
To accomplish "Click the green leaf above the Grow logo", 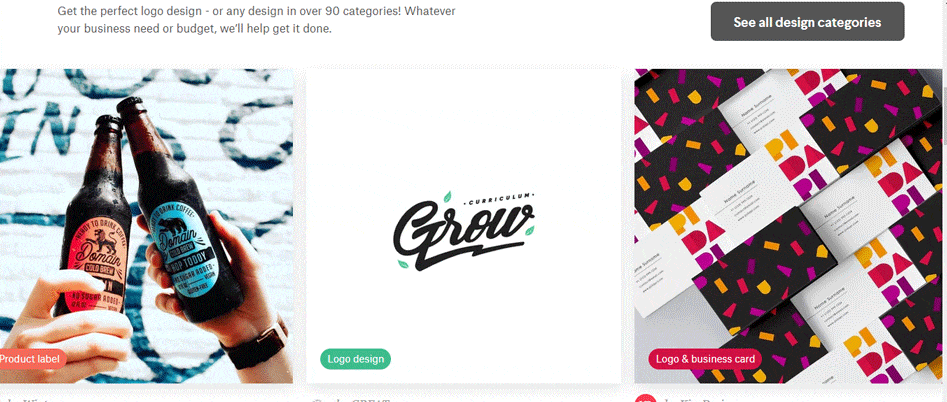I will point(447,196).
